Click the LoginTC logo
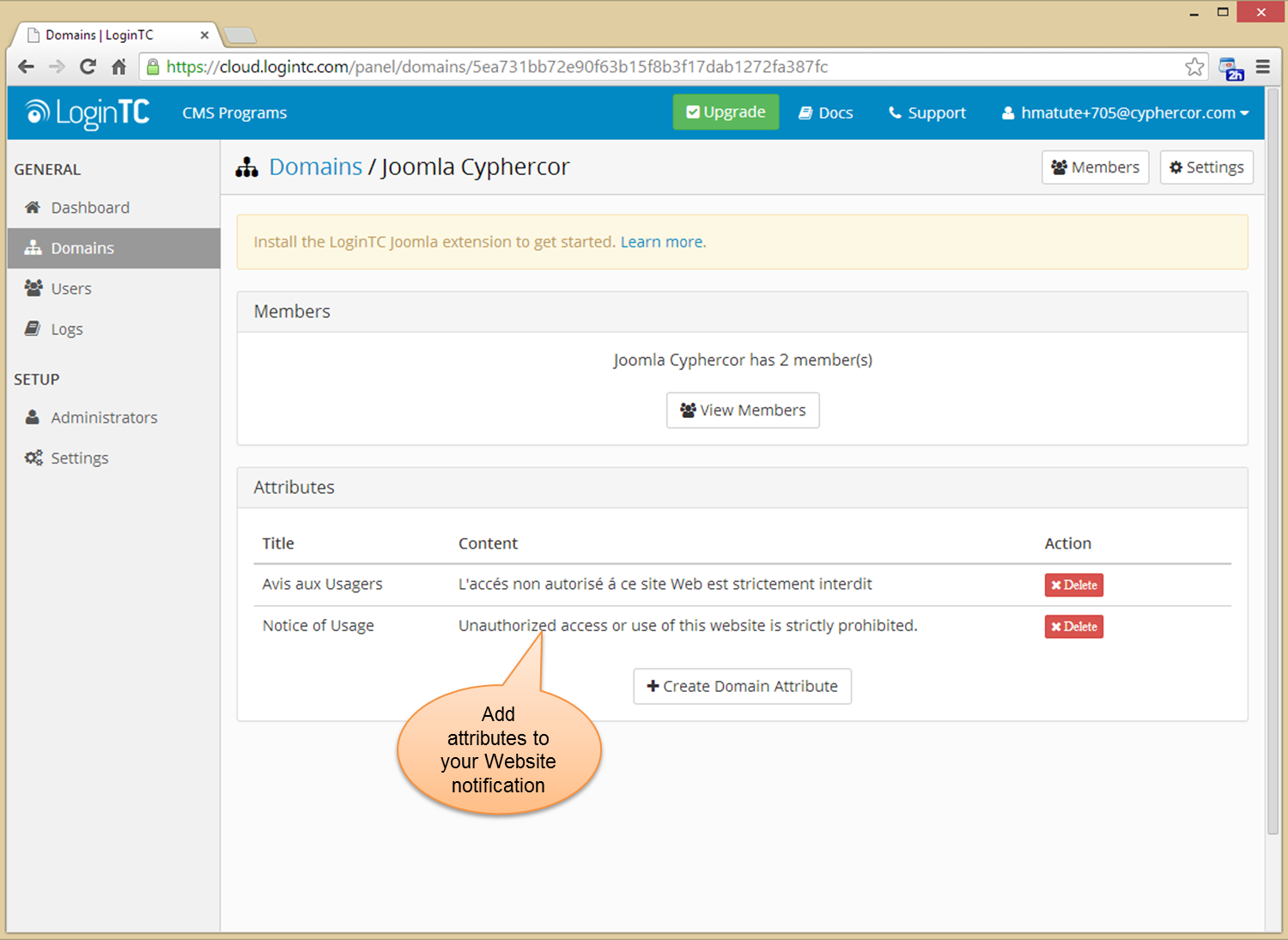The height and width of the screenshot is (940, 1288). 88,113
